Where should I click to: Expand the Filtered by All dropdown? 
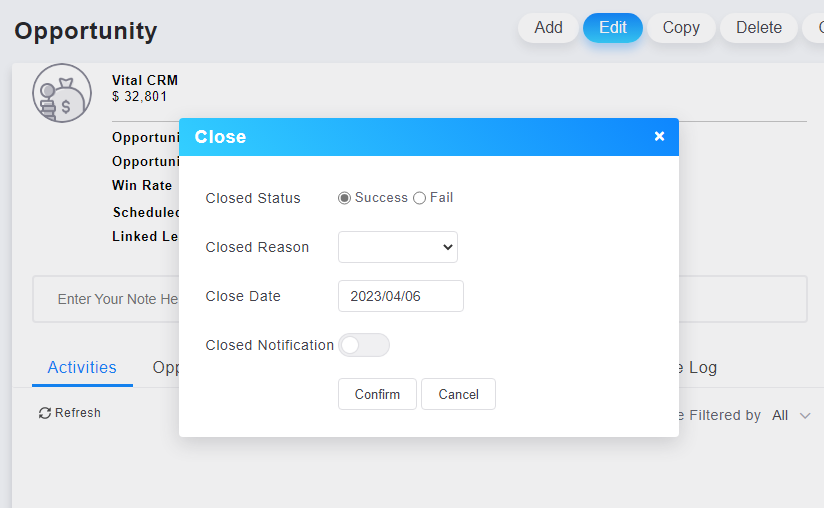tap(791, 415)
